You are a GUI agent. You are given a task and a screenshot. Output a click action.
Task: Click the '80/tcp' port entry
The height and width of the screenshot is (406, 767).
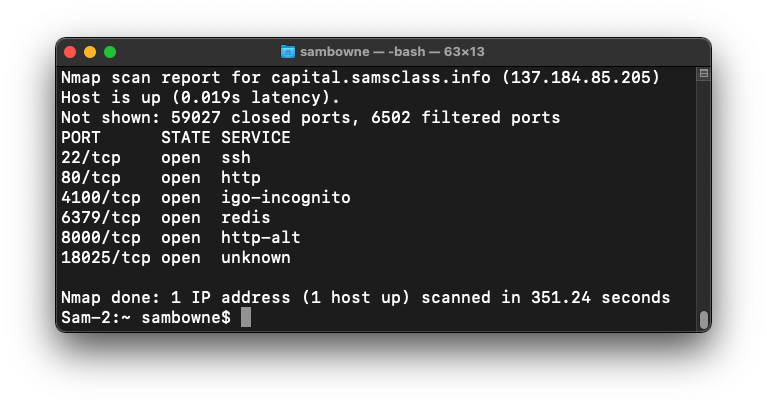point(86,178)
